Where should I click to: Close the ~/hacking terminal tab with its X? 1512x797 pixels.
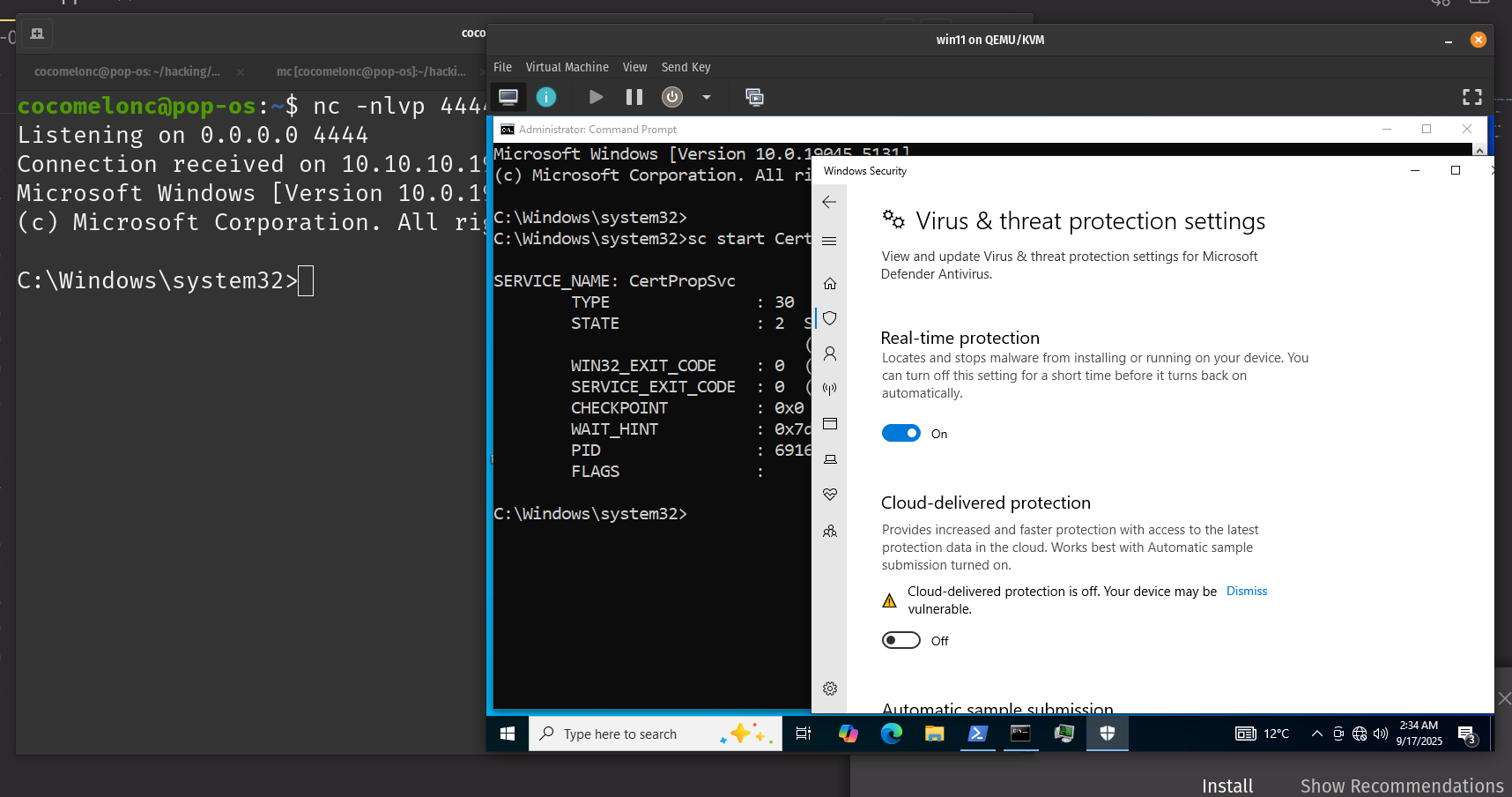(x=241, y=71)
